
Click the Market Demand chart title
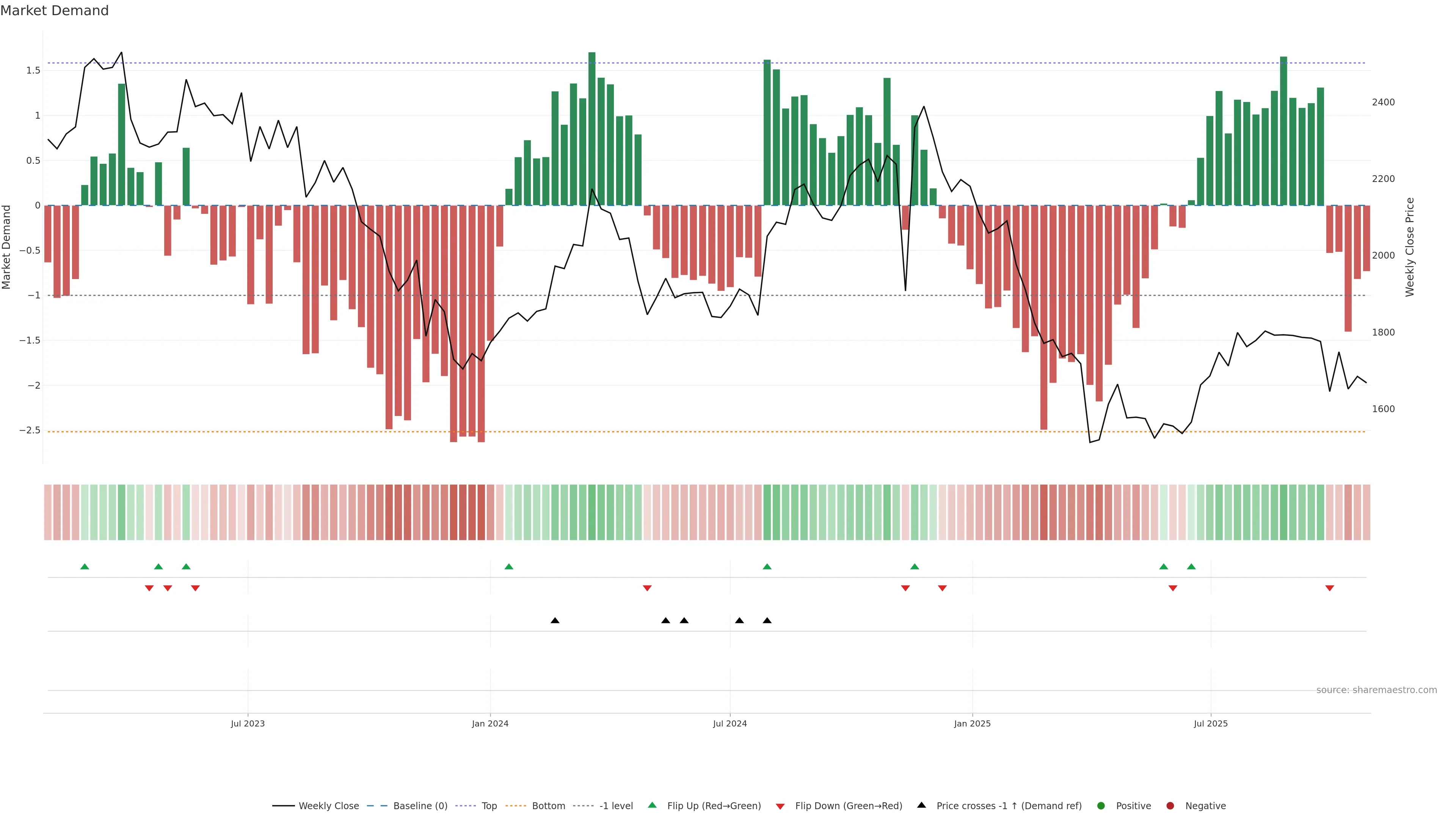pyautogui.click(x=54, y=11)
